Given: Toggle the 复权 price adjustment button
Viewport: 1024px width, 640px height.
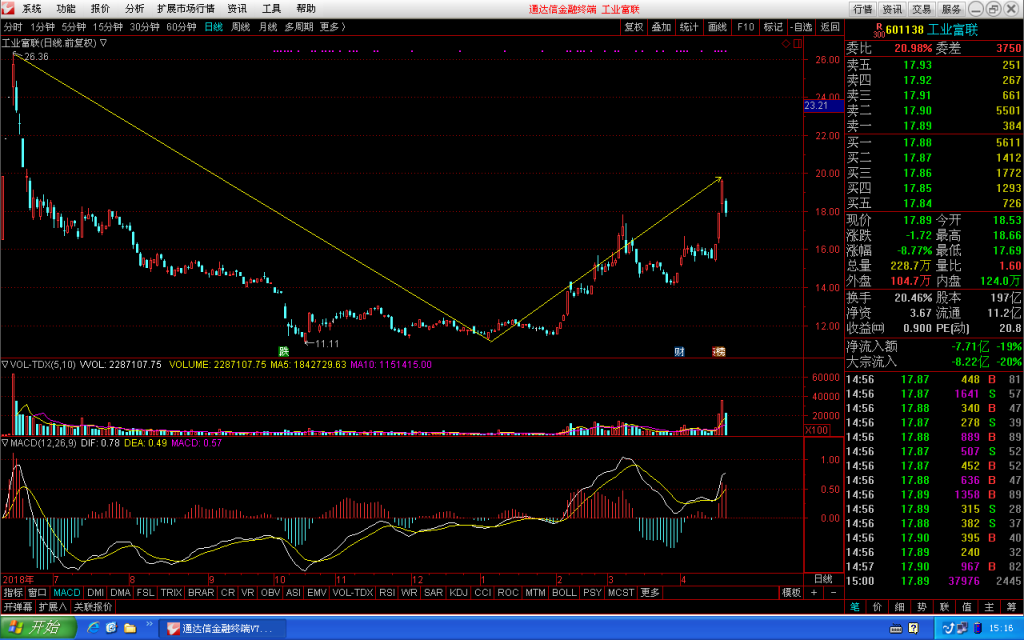Looking at the screenshot, I should (633, 27).
